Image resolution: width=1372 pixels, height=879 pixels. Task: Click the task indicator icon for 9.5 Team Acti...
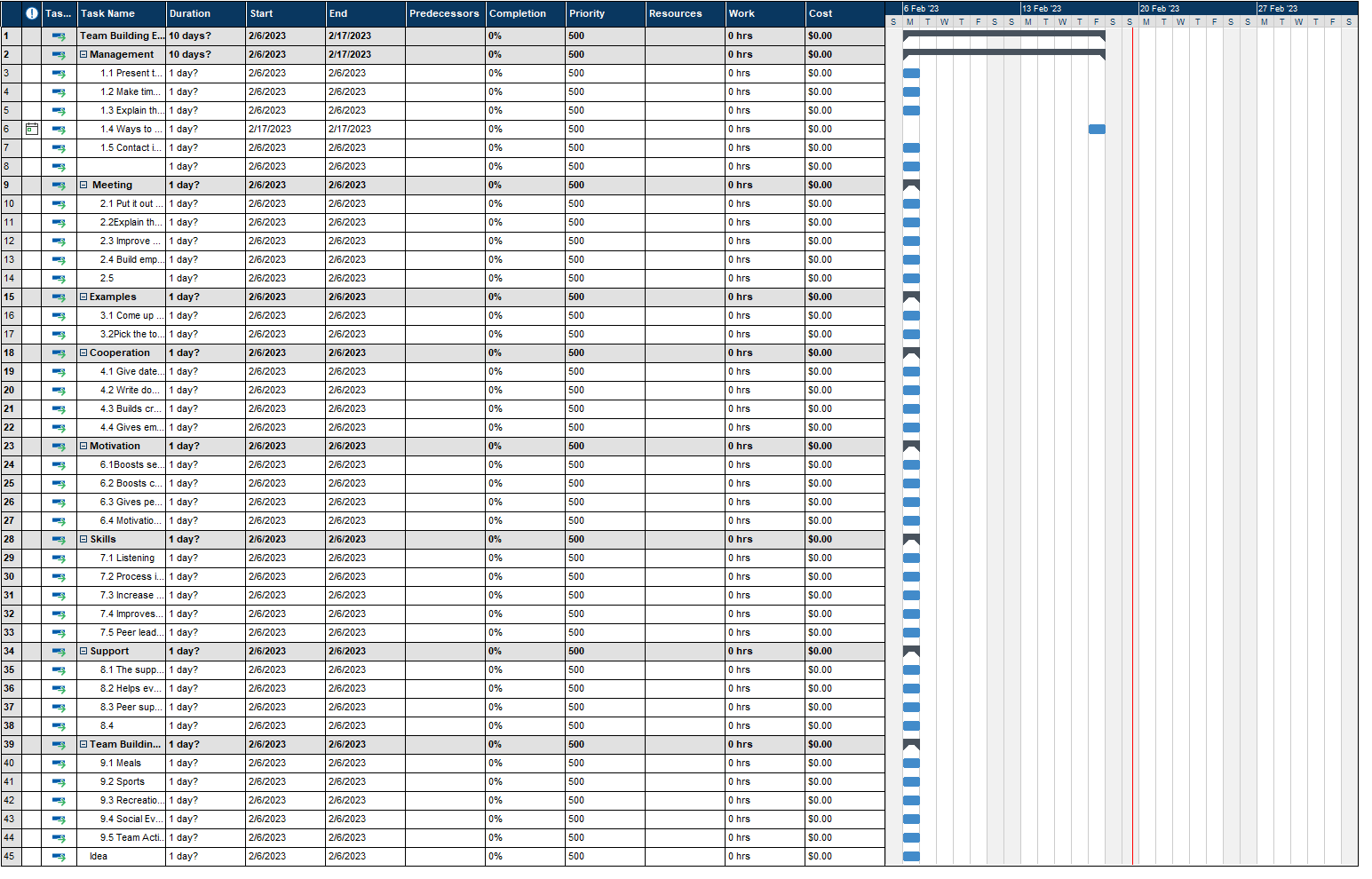58,837
